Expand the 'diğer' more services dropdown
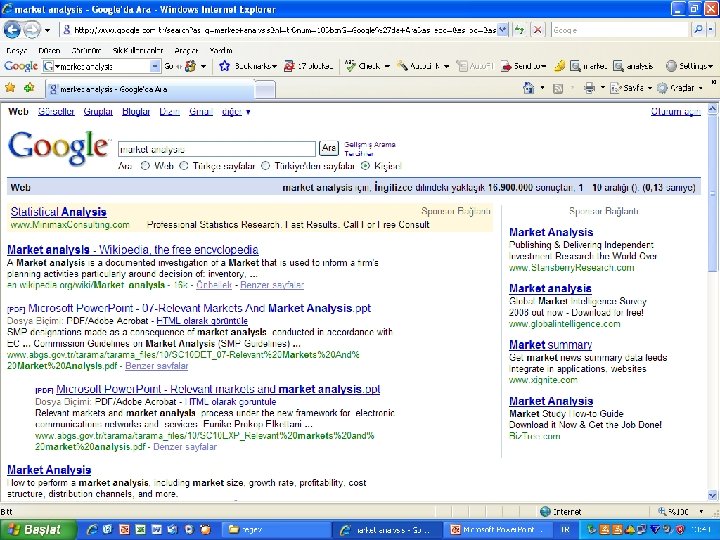Viewport: 720px width, 540px height. click(236, 112)
